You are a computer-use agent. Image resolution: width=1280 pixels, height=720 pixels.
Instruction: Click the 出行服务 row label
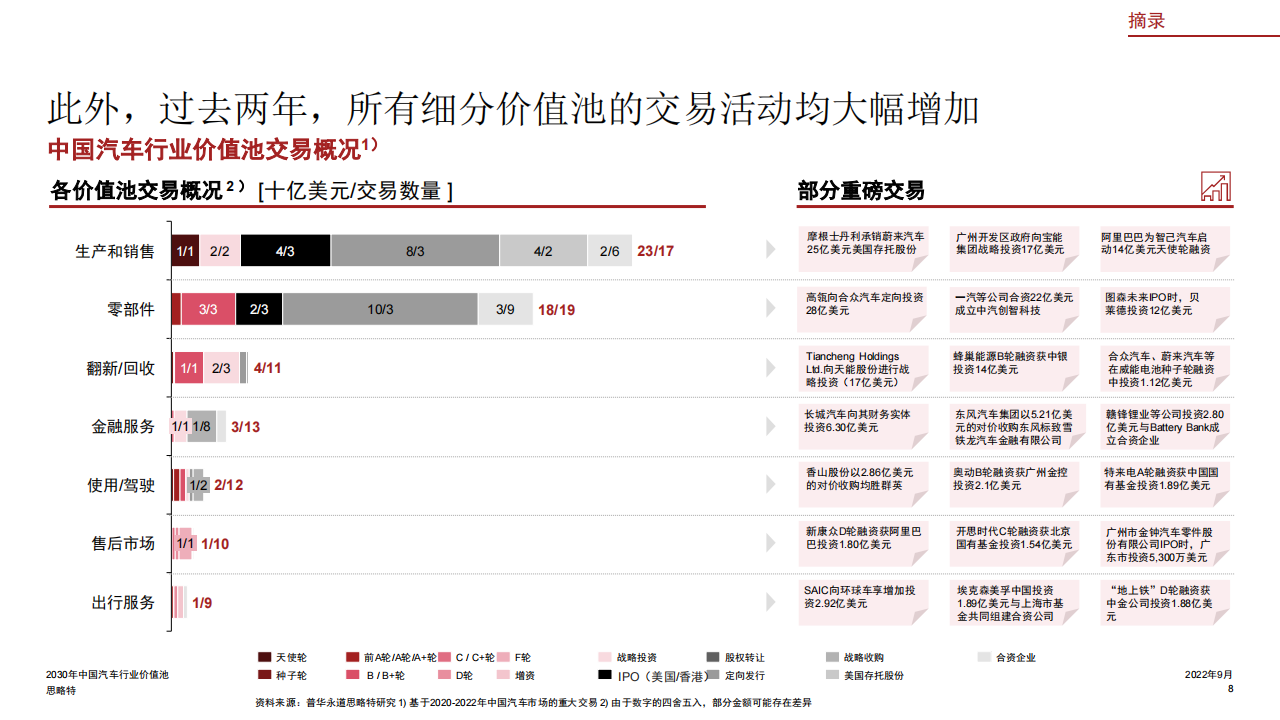[x=124, y=603]
